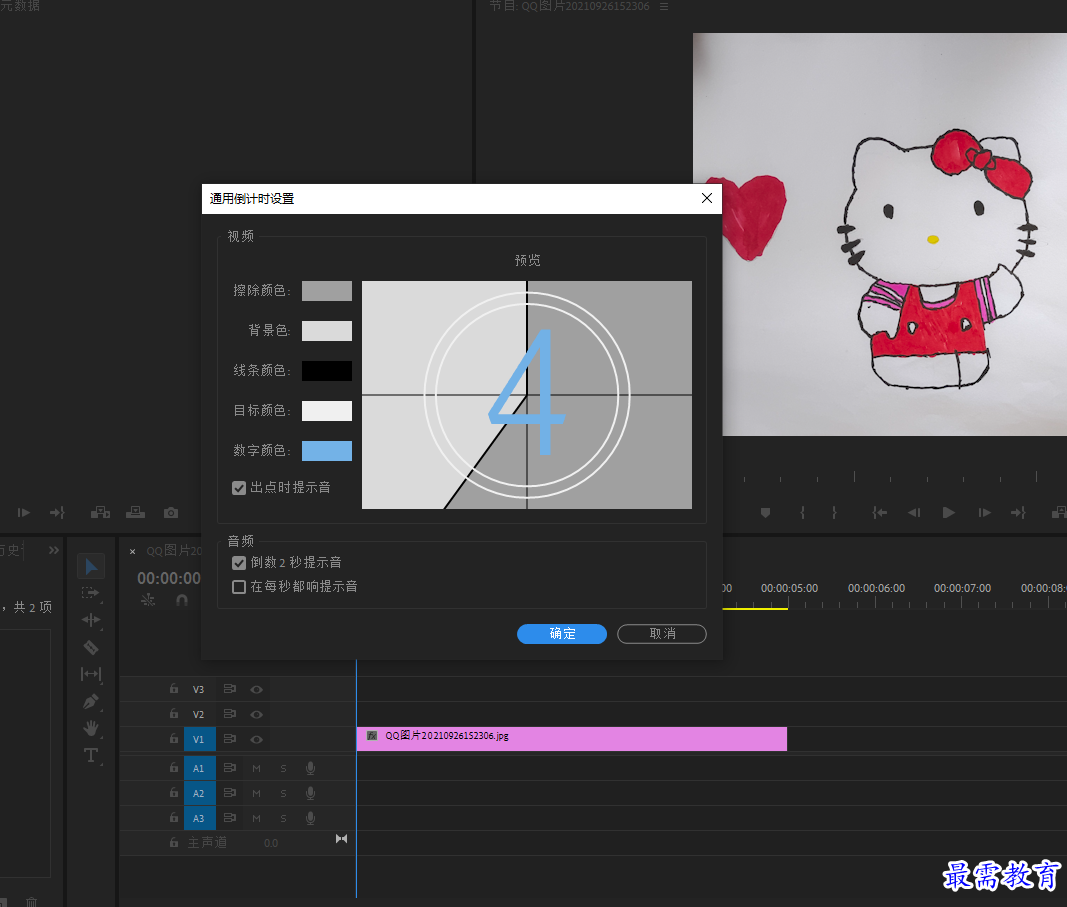
Task: Toggle V3 track output eye
Action: coord(257,689)
